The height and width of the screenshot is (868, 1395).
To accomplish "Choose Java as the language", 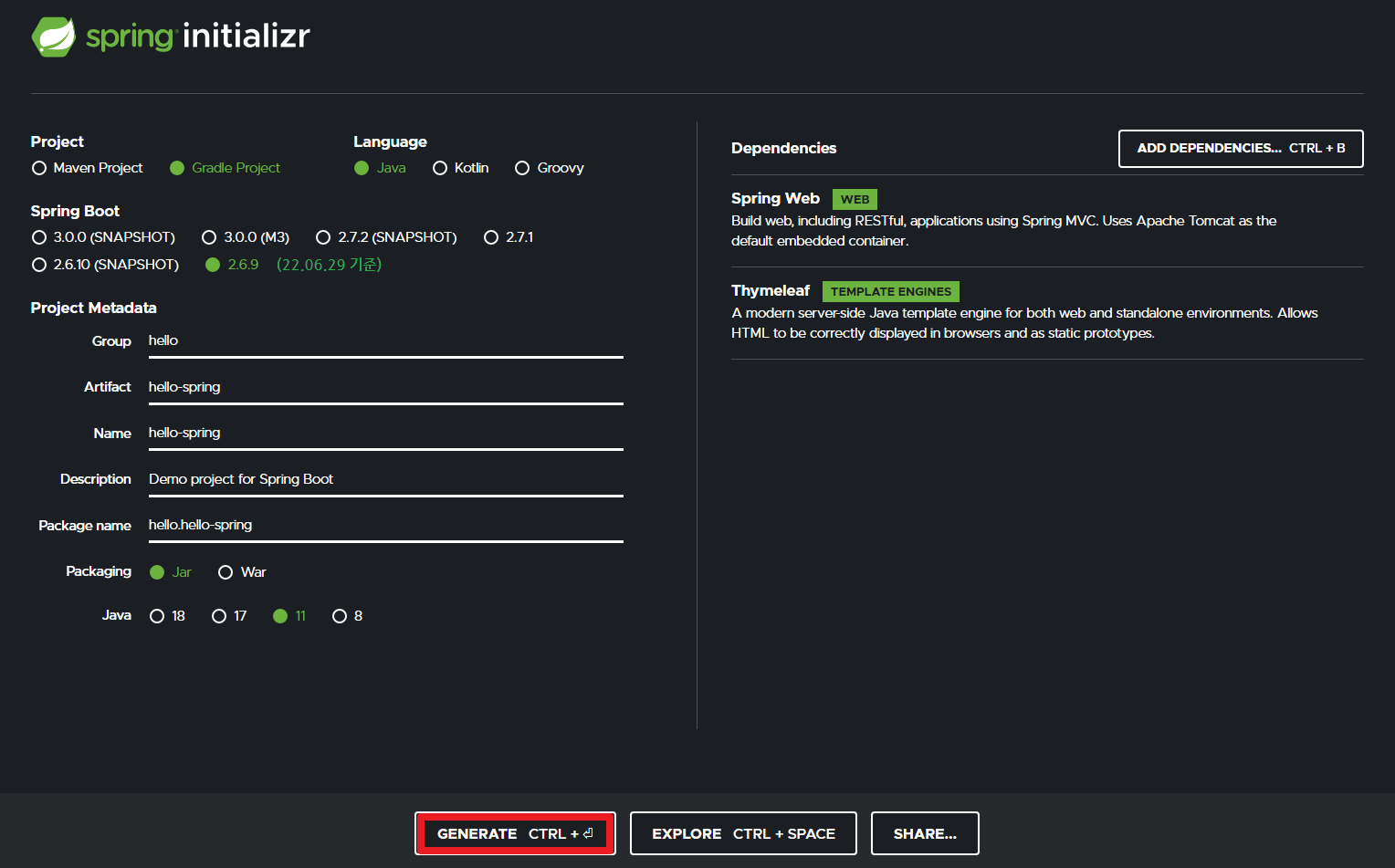I will pyautogui.click(x=381, y=168).
